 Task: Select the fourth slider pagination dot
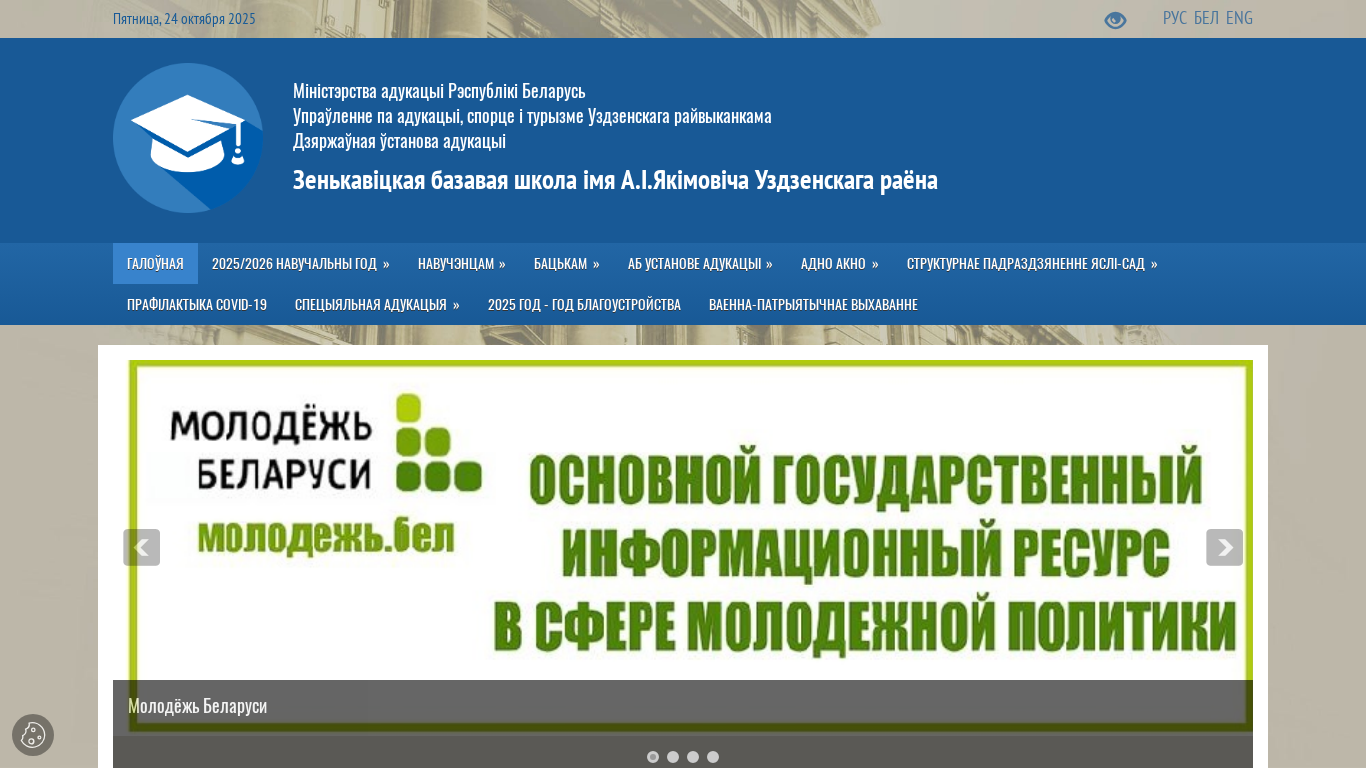point(713,757)
